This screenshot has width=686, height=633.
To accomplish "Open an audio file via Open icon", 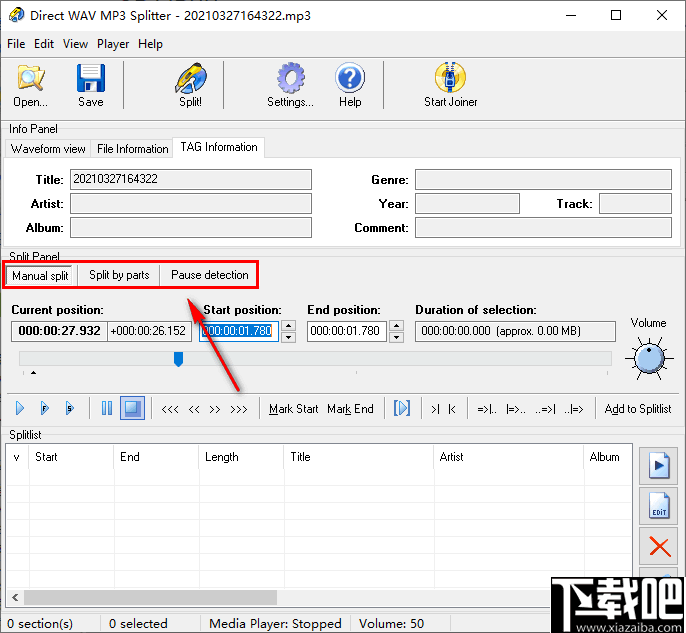I will pos(30,85).
